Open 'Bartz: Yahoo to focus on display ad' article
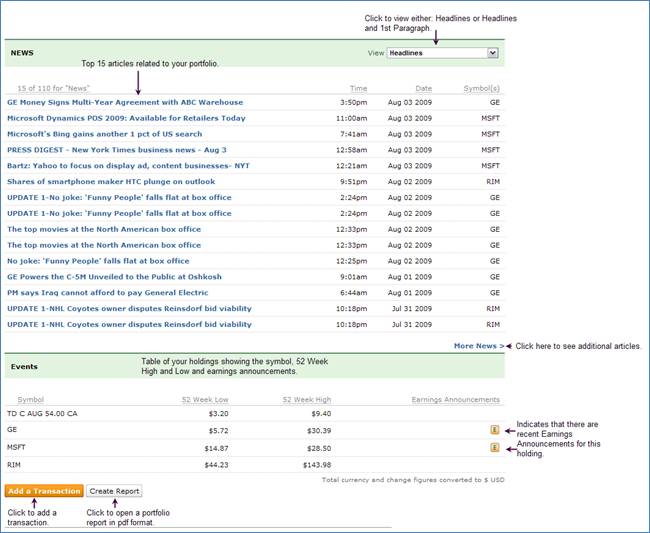This screenshot has height=533, width=650. [x=129, y=166]
